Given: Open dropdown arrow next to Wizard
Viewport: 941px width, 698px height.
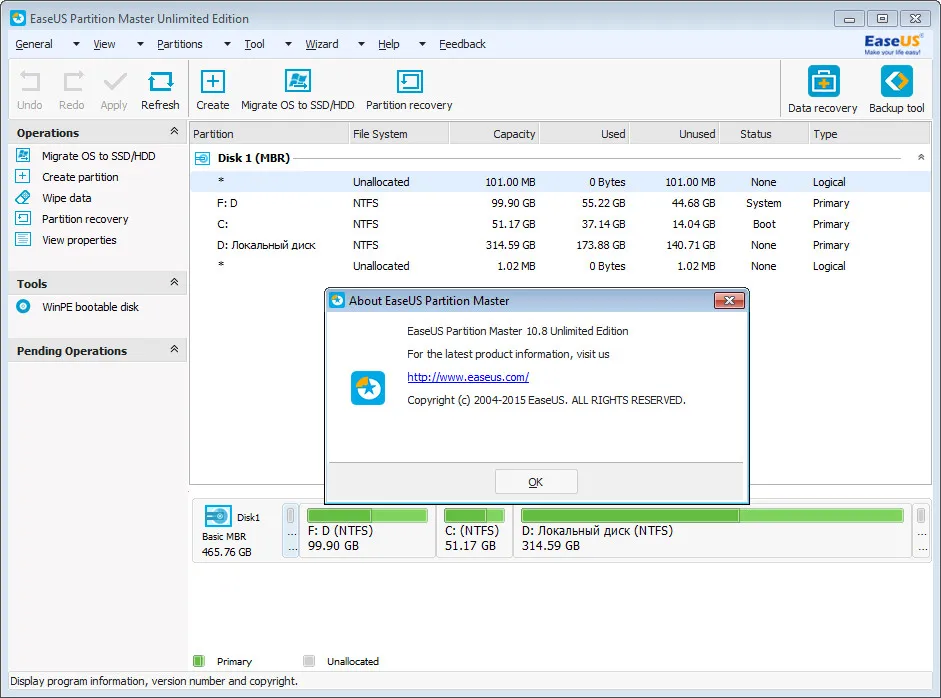Looking at the screenshot, I should tap(361, 44).
